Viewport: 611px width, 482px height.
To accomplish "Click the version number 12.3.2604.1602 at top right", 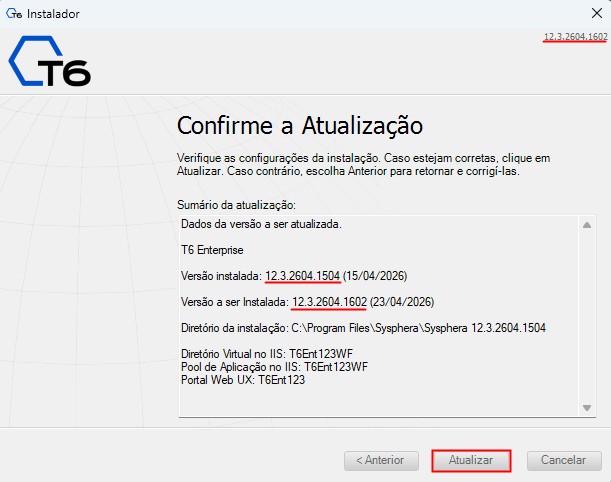I will pyautogui.click(x=576, y=37).
